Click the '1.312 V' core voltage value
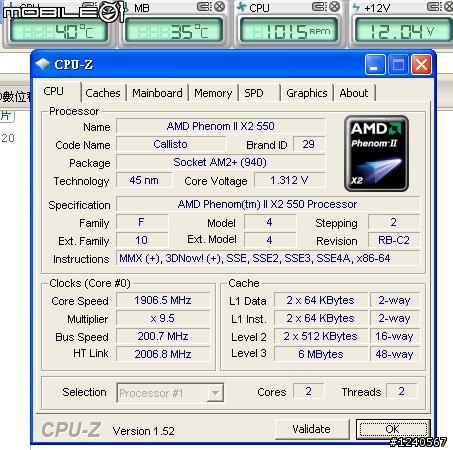Image resolution: width=453 pixels, height=450 pixels. click(289, 180)
